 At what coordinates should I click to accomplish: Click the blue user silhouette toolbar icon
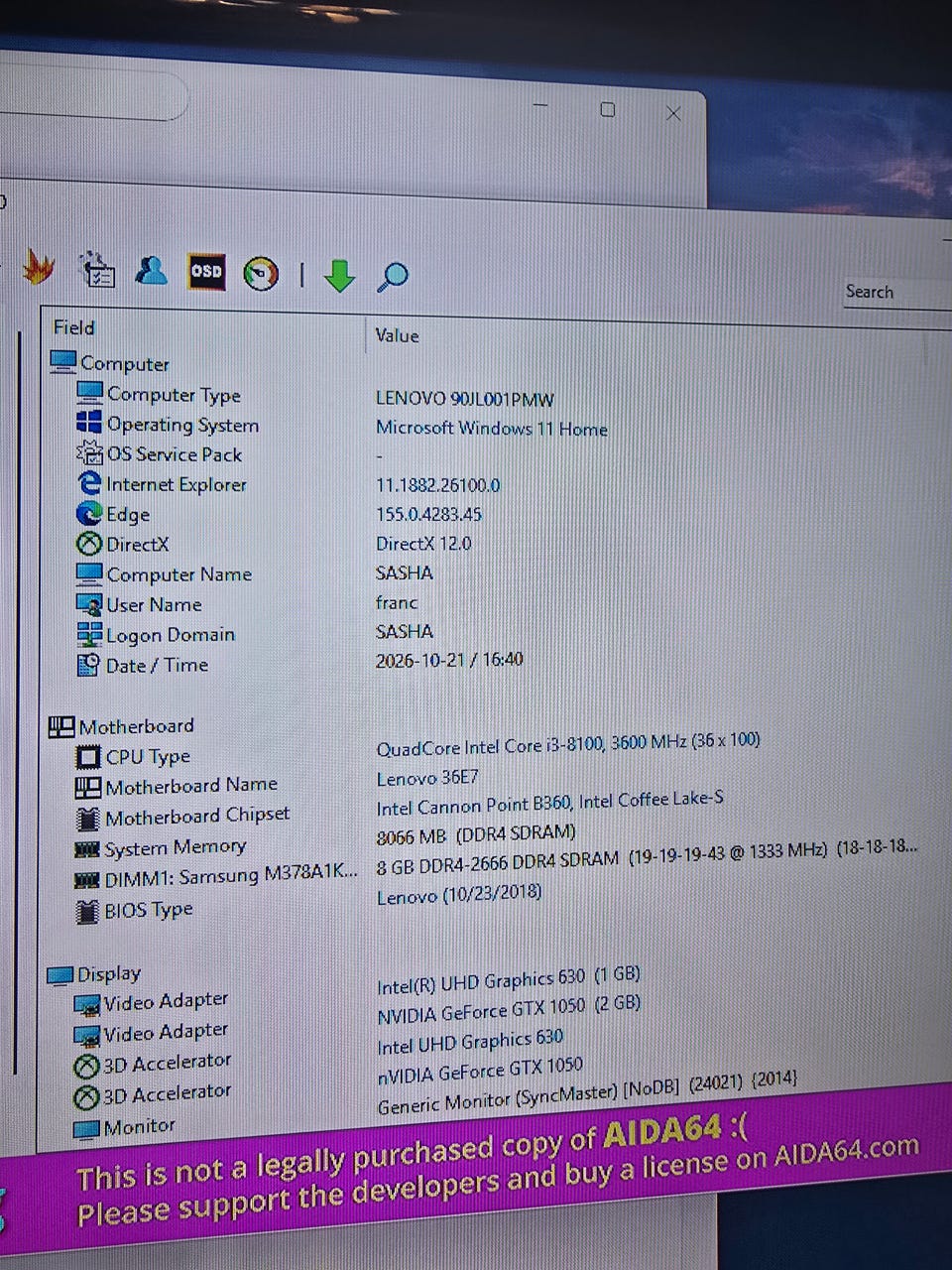tap(152, 270)
